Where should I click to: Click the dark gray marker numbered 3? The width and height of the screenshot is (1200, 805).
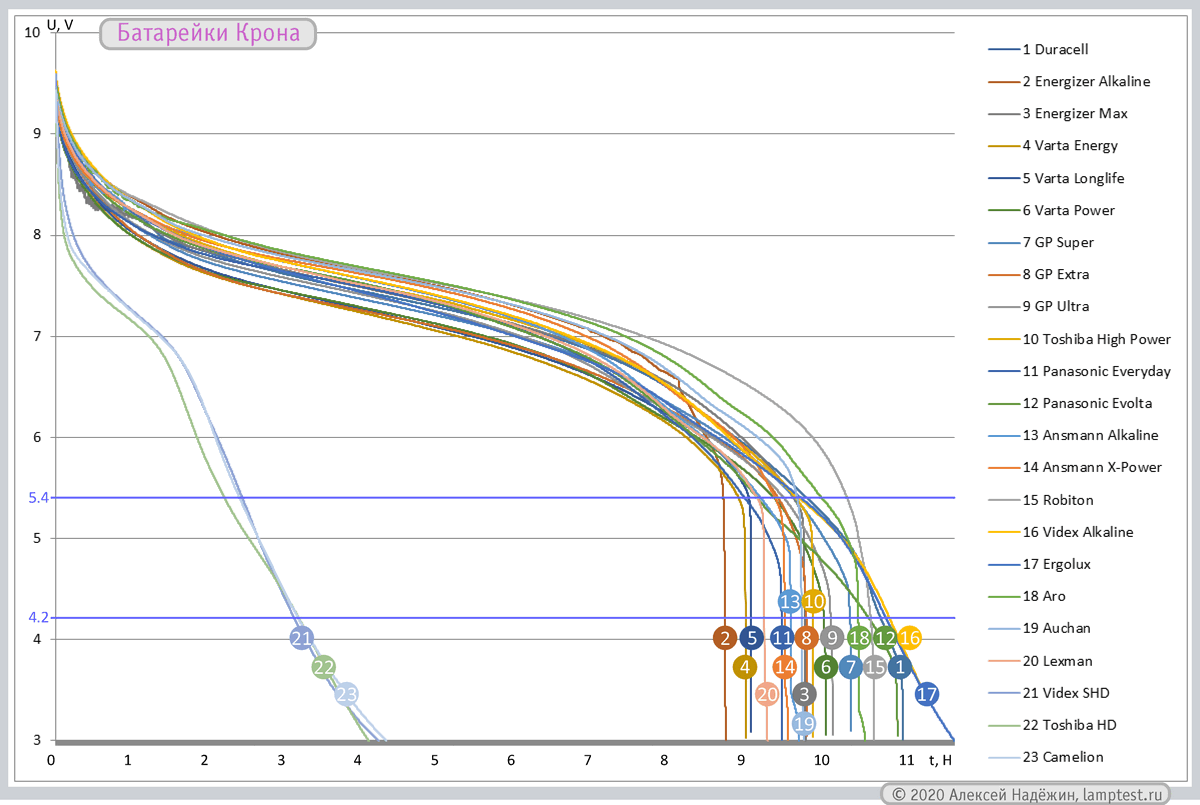pos(804,694)
